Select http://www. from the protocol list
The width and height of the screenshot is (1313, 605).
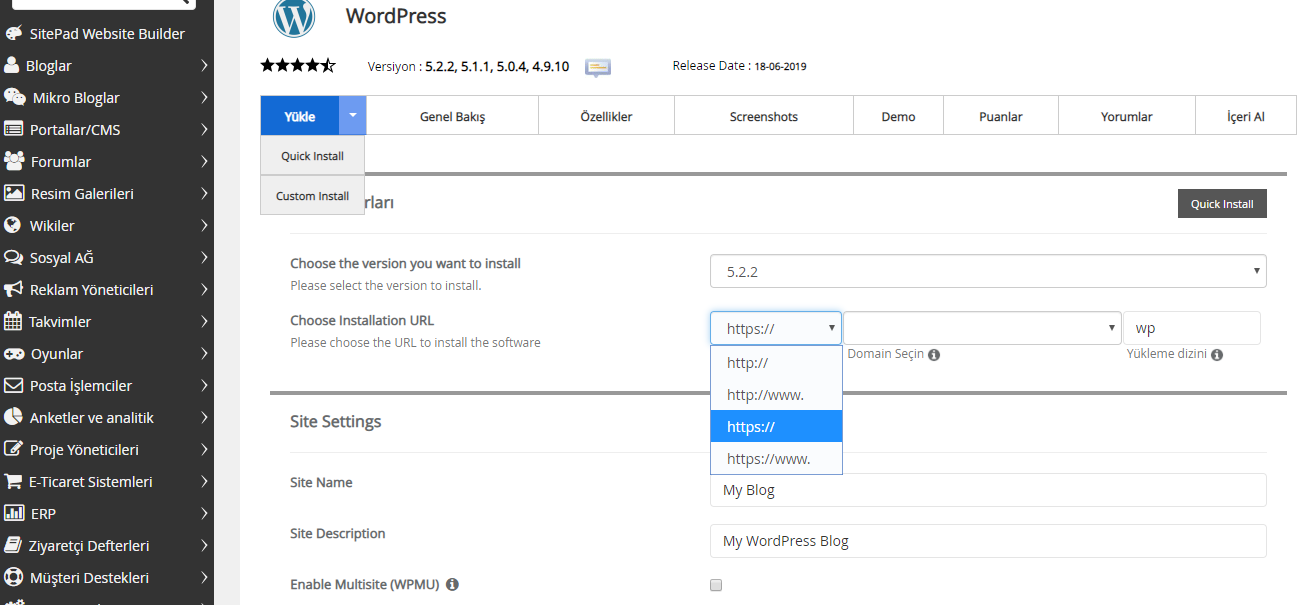pos(776,395)
